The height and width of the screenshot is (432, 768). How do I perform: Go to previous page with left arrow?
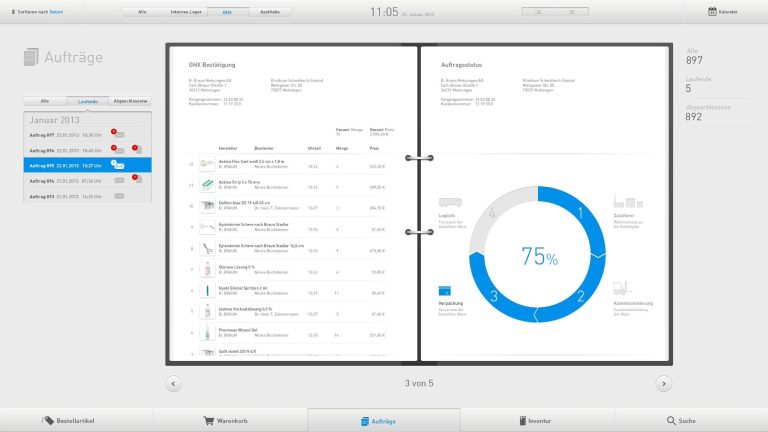point(174,383)
